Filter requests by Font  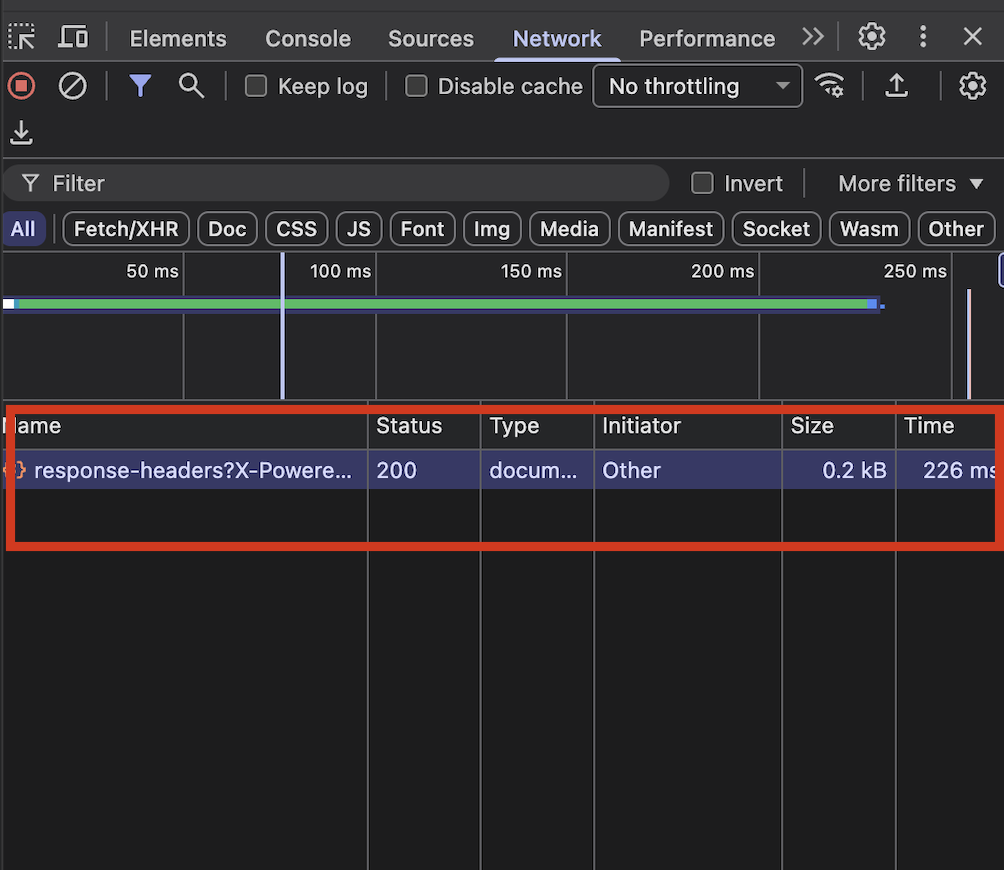423,229
